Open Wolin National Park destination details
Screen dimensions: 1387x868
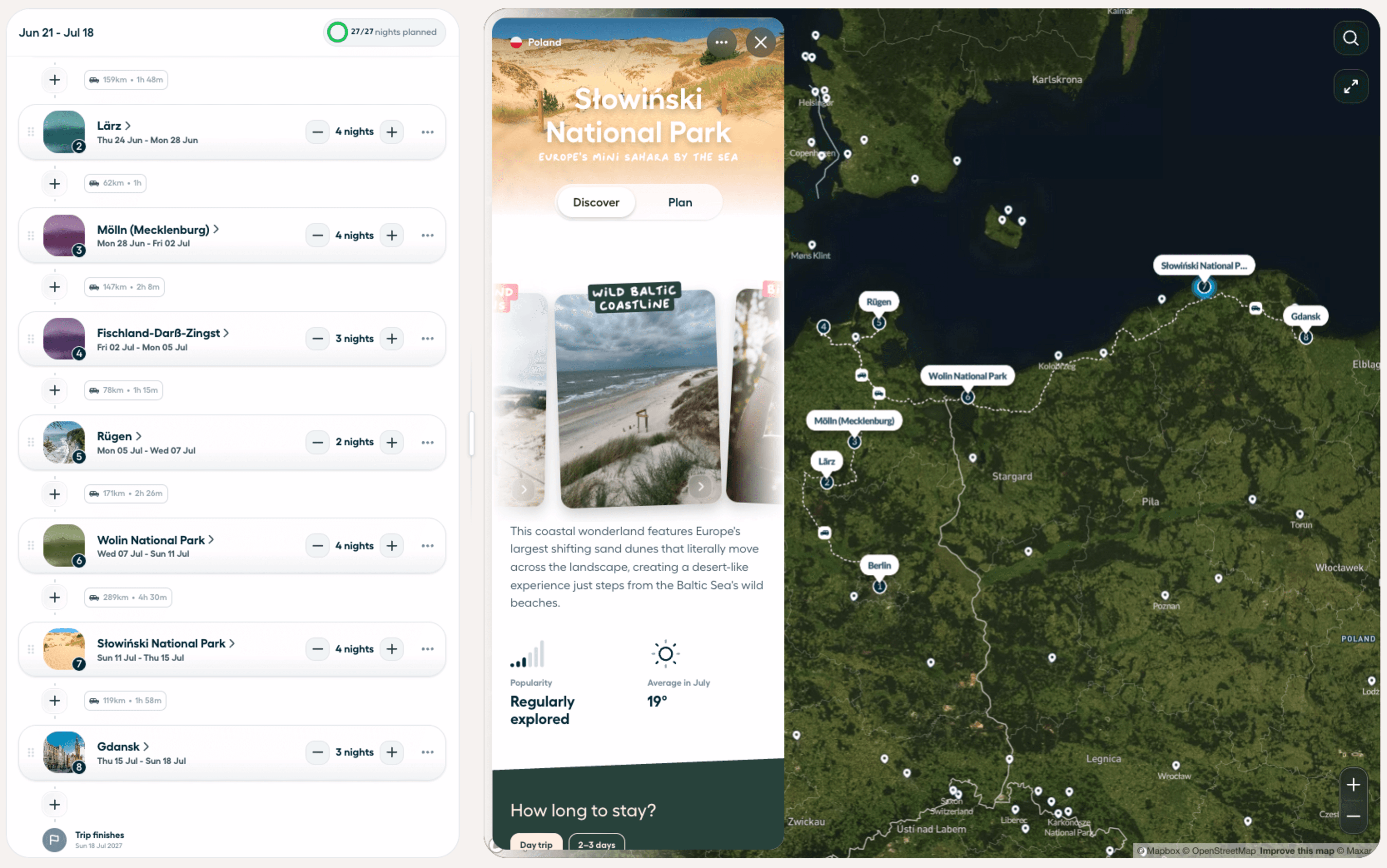point(156,540)
